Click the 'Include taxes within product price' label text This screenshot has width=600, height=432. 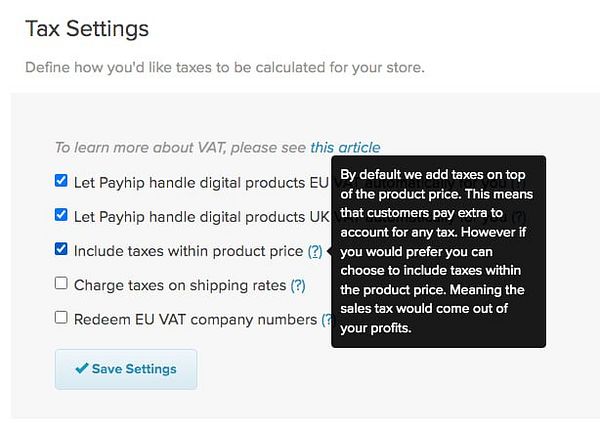tap(188, 251)
